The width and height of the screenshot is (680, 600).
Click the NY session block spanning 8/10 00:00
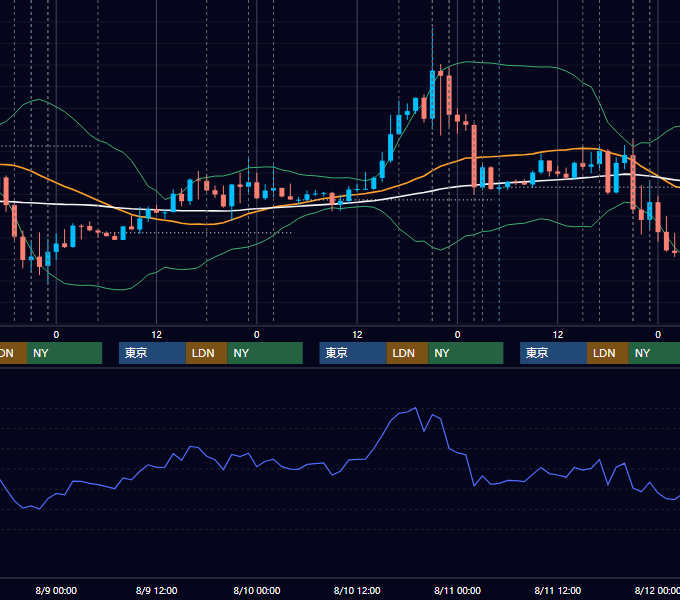[265, 353]
